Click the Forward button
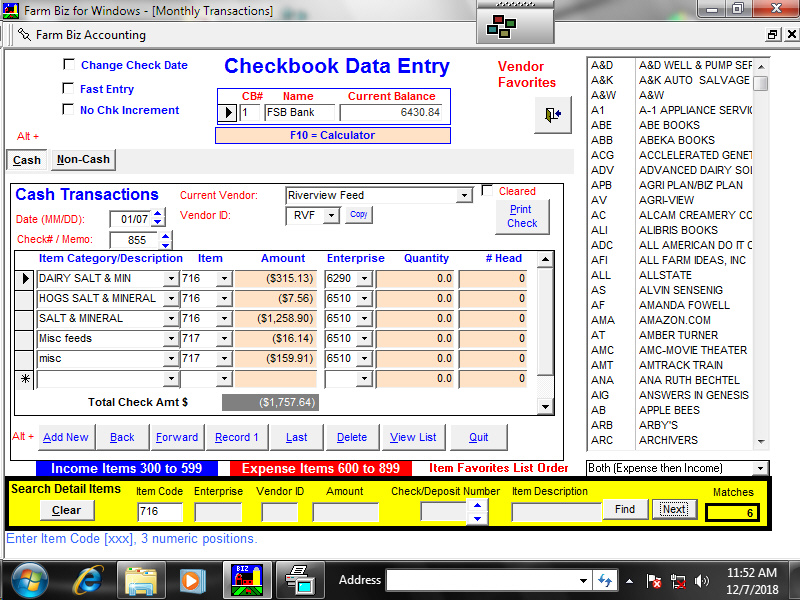The width and height of the screenshot is (800, 600). pos(177,437)
